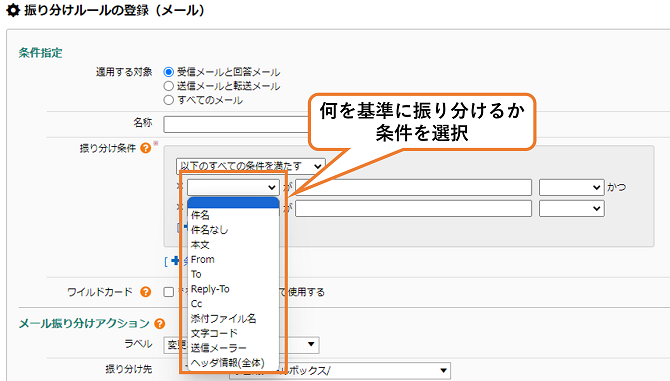The image size is (670, 381).
Task: Click the blue plus add-condition link
Action: coord(175,261)
